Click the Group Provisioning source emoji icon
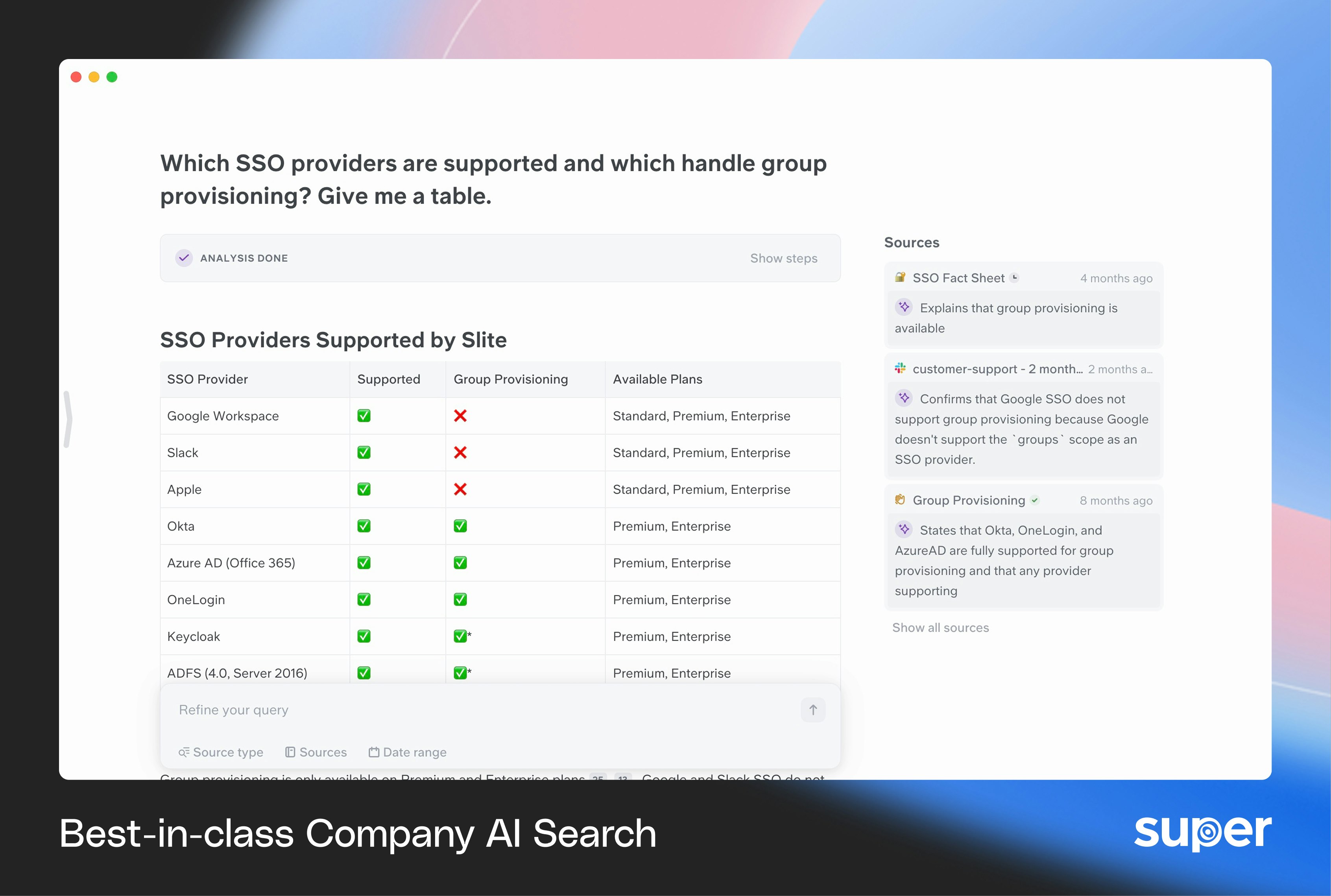The height and width of the screenshot is (896, 1331). click(x=900, y=500)
